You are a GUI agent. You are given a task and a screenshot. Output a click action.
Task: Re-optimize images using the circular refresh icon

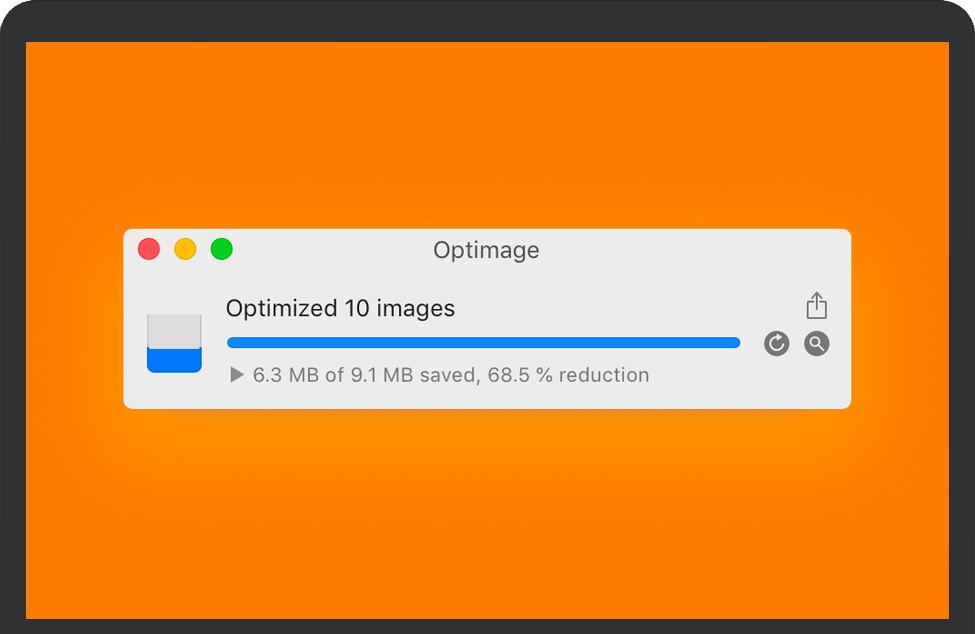(777, 343)
